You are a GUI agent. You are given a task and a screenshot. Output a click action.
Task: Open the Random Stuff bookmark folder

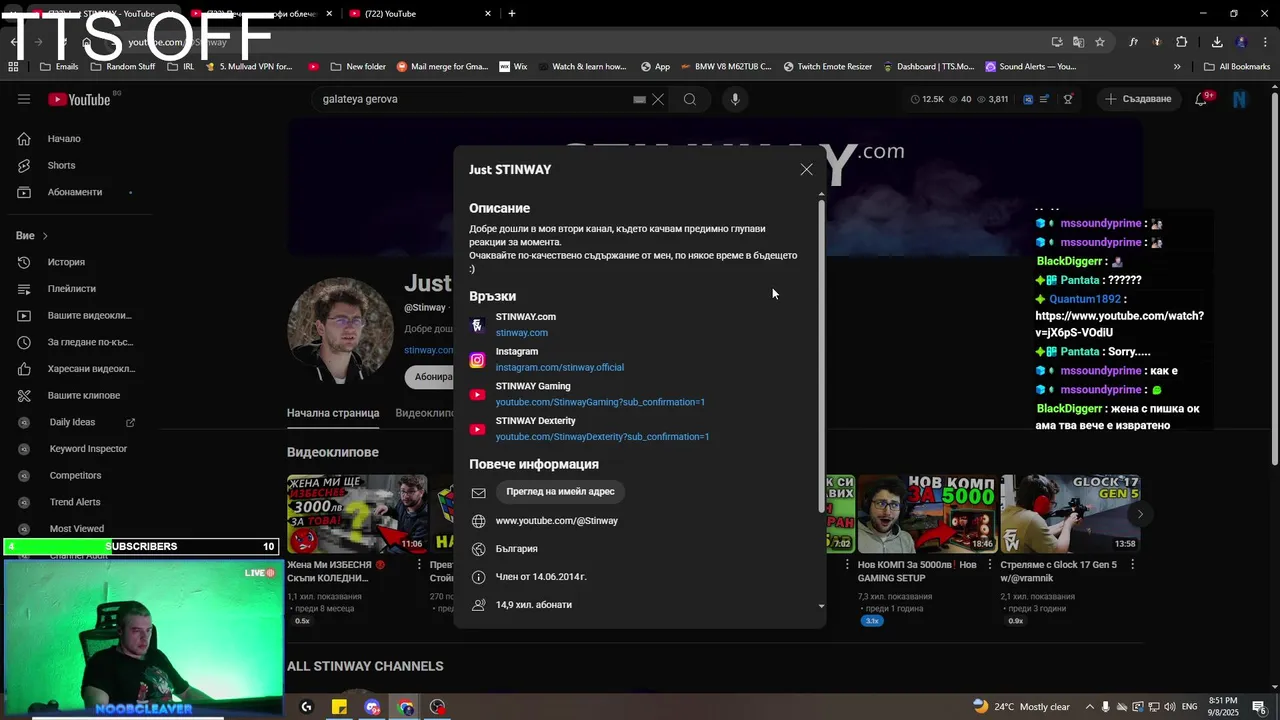[x=123, y=67]
